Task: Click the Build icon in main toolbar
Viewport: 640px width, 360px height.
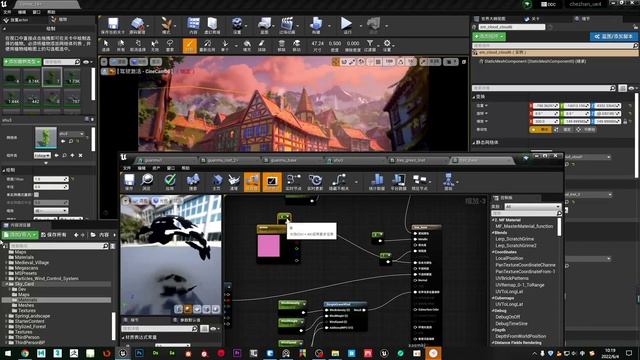Action: click(316, 25)
